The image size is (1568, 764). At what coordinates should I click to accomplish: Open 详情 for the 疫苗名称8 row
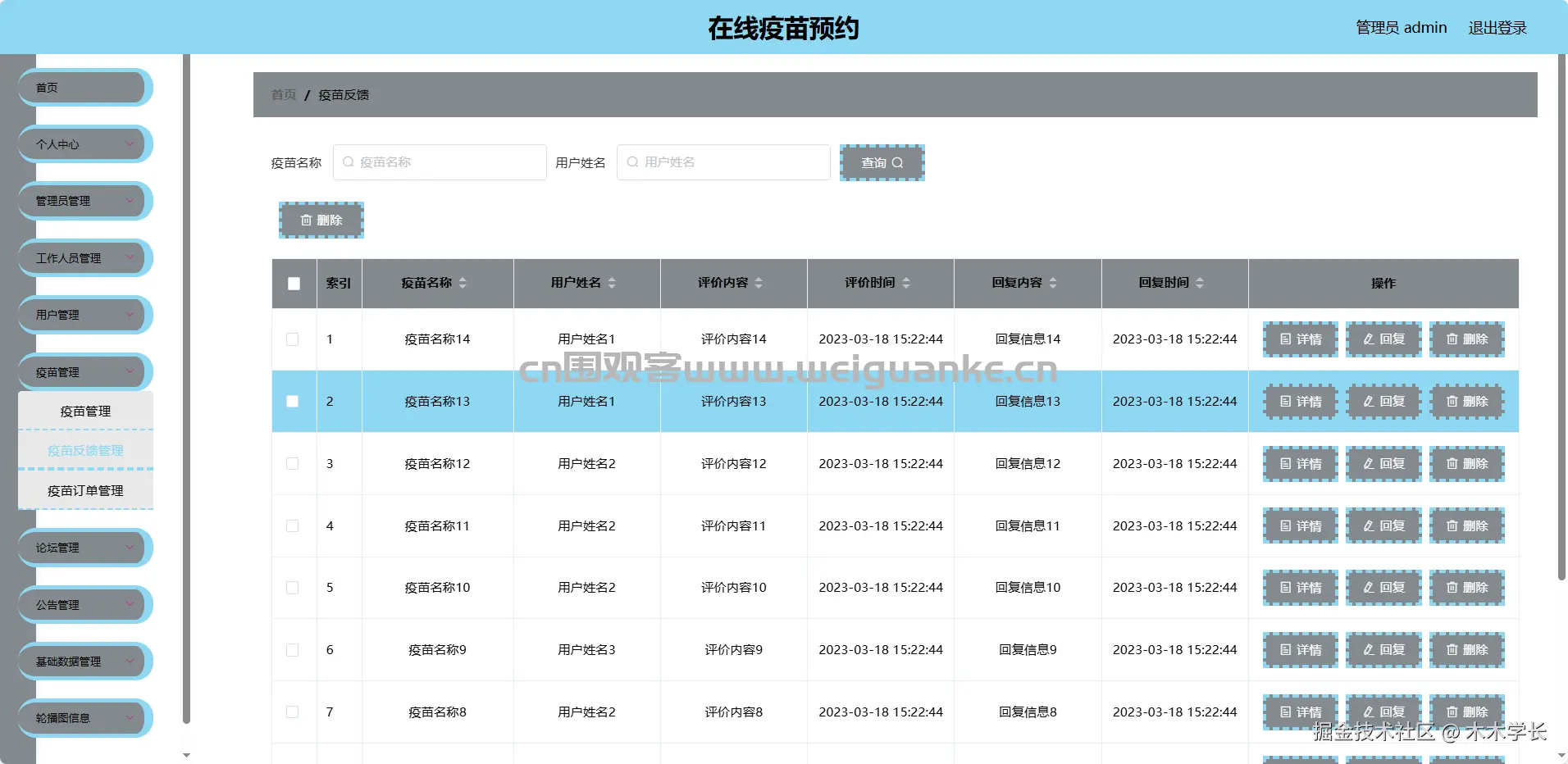point(1300,712)
